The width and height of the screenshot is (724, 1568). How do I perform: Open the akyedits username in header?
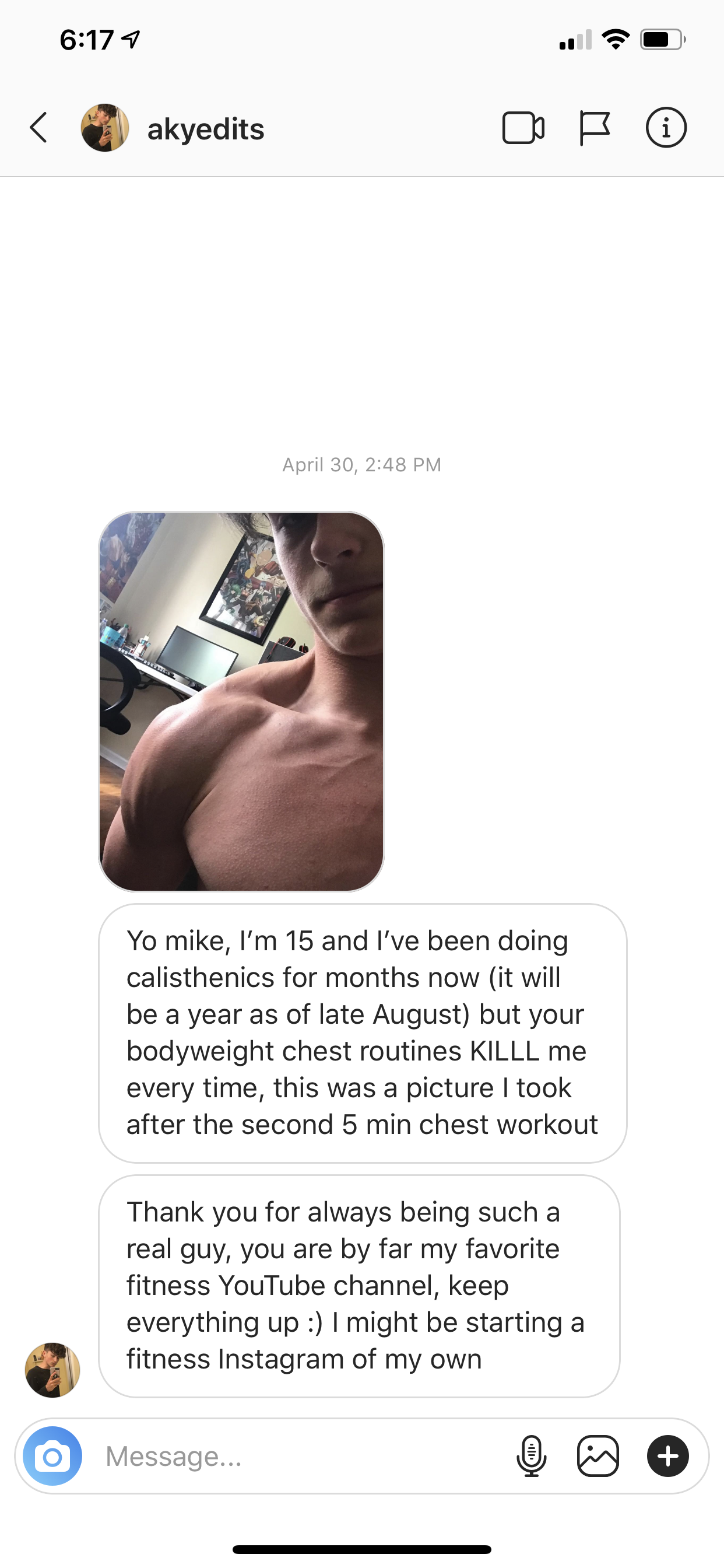coord(206,129)
